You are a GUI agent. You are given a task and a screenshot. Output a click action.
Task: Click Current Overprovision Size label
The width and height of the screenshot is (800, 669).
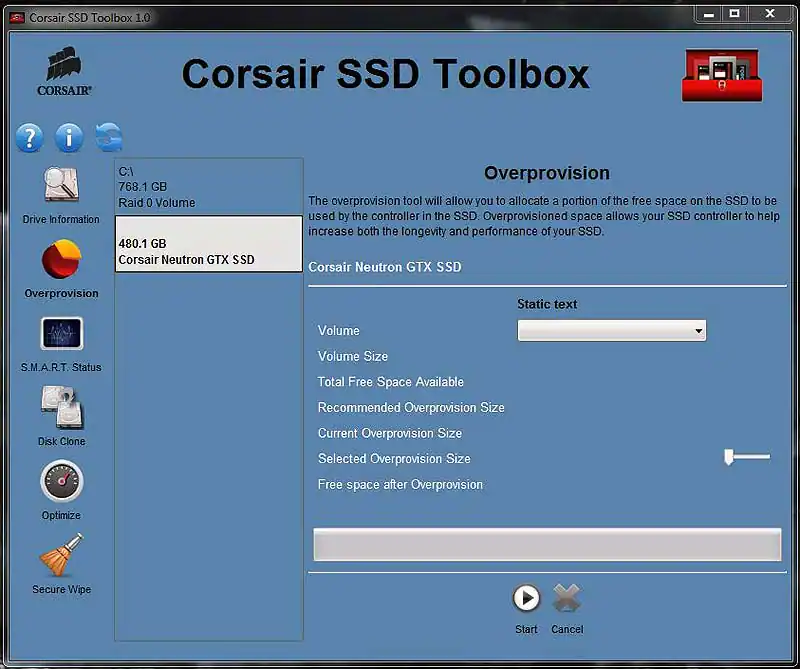pyautogui.click(x=390, y=433)
